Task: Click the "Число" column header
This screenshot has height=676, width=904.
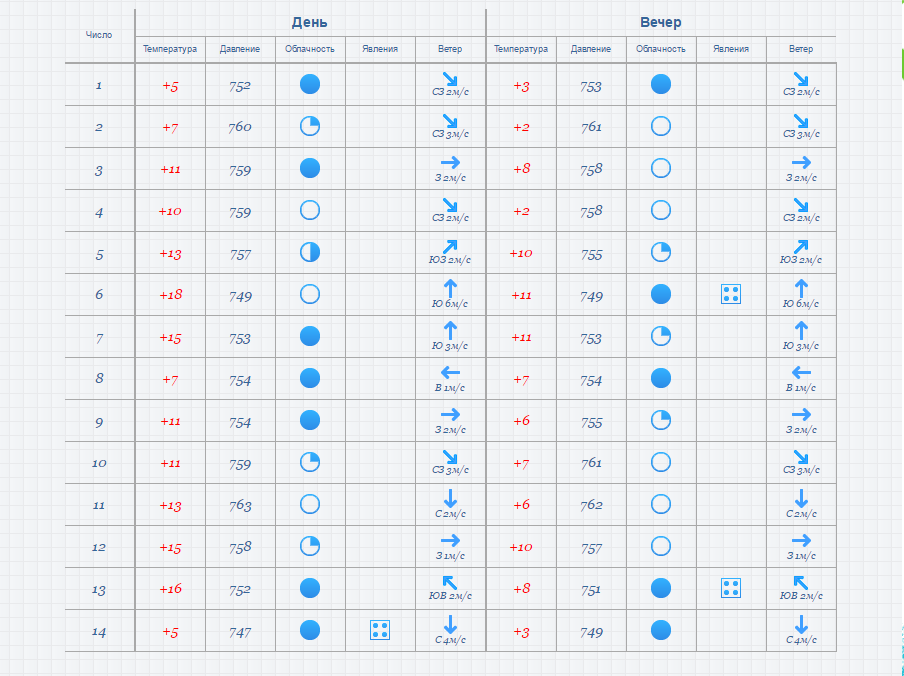Action: click(99, 34)
